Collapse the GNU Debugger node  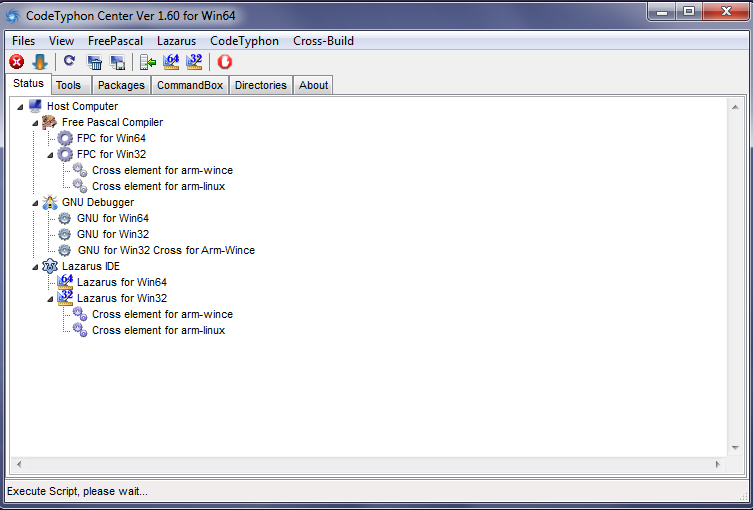tap(35, 203)
